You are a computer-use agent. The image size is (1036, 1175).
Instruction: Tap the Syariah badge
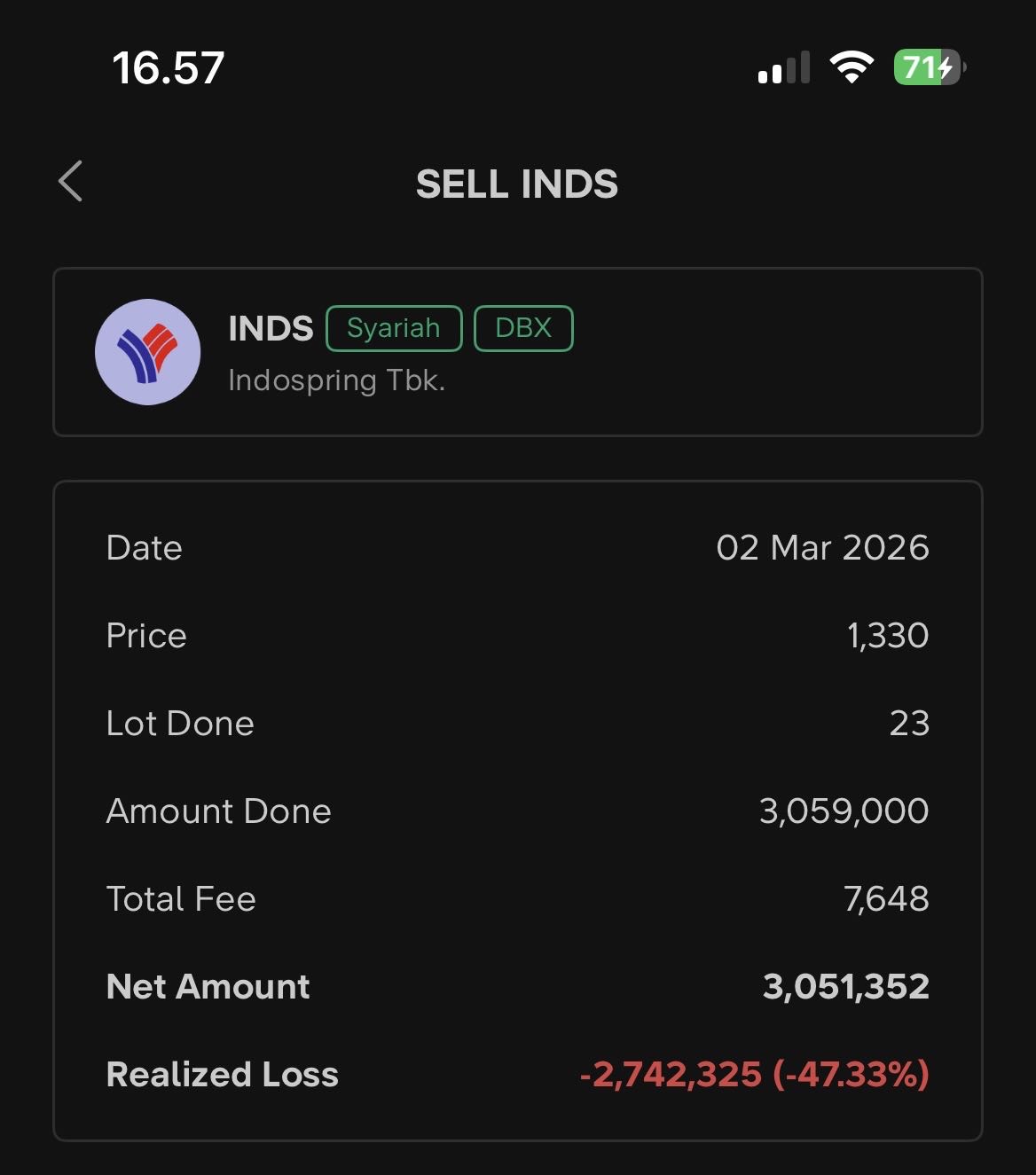tap(394, 328)
